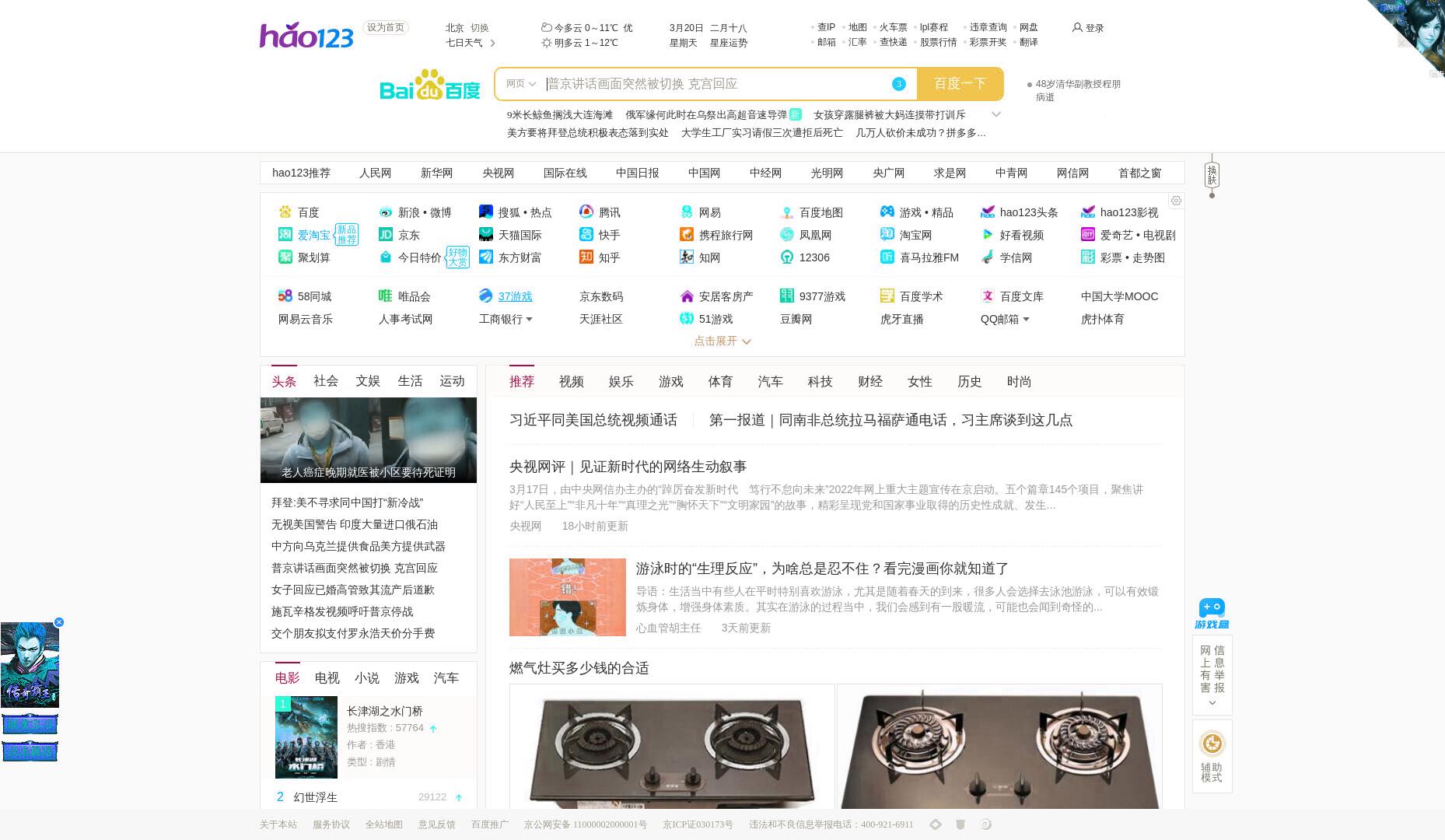Open 安居客房产 icon
Screen dimensions: 1445x840
pos(687,296)
